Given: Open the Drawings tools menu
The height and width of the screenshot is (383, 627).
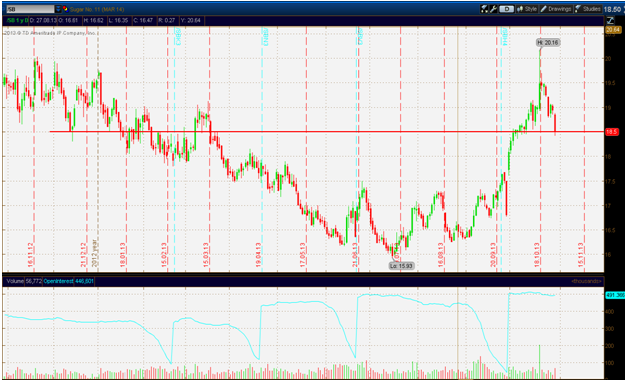Looking at the screenshot, I should coord(556,9).
